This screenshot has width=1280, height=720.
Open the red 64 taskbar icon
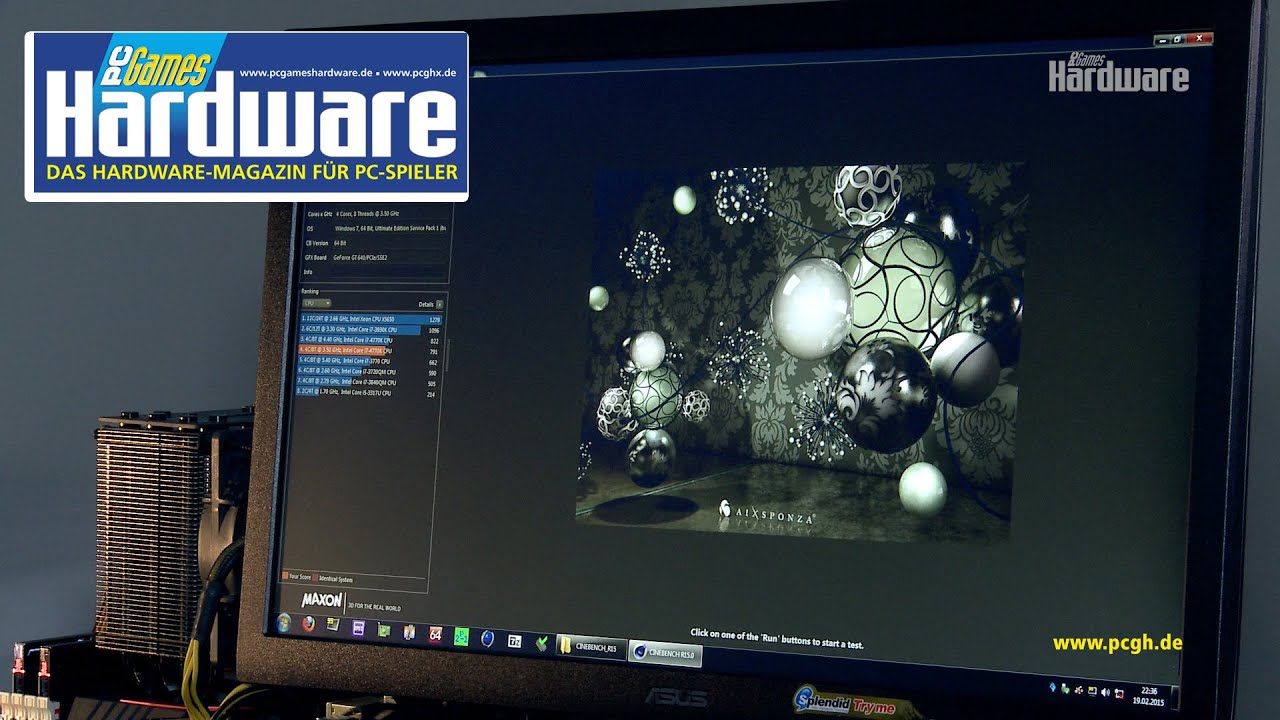[435, 634]
